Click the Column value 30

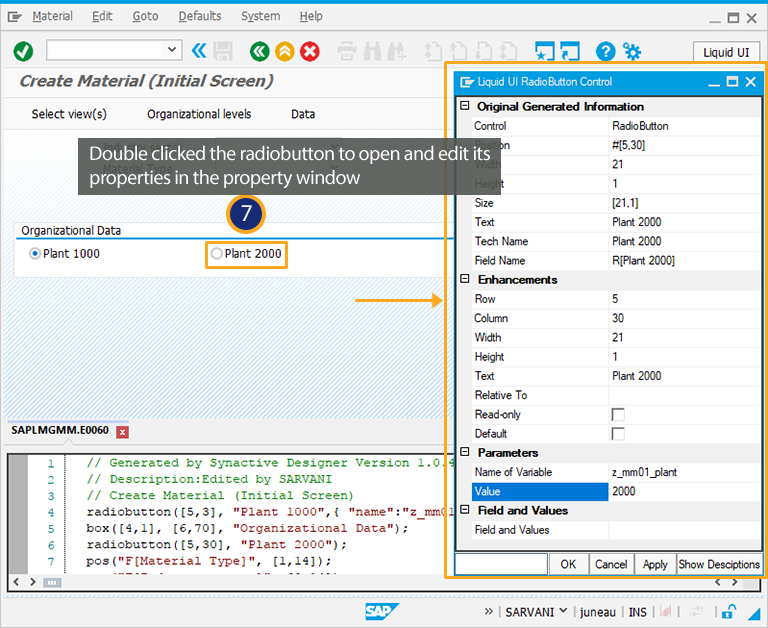point(618,318)
